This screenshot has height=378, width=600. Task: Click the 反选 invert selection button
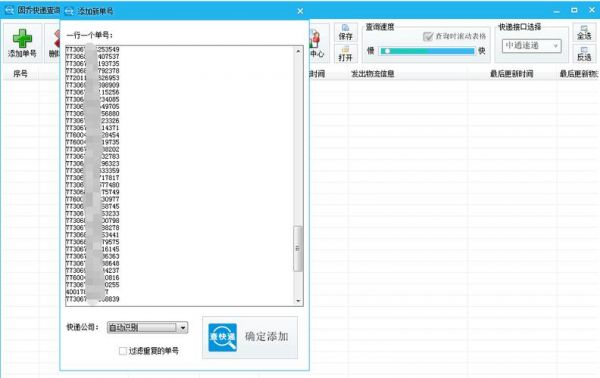584,54
